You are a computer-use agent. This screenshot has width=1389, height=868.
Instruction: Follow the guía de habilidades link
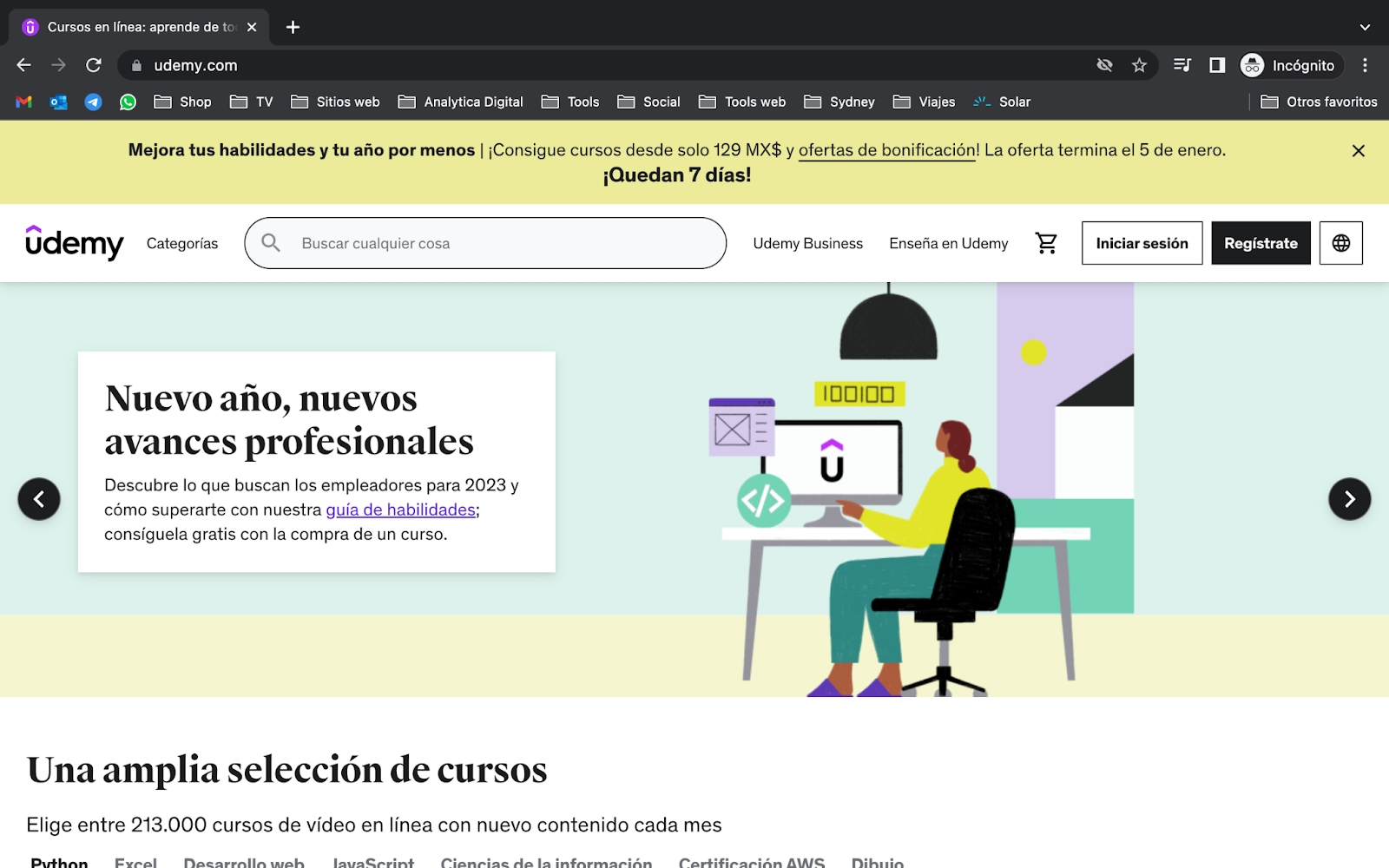pos(400,510)
